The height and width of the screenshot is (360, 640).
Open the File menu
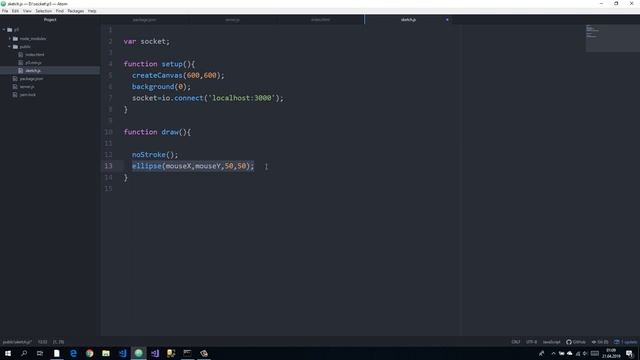coord(5,11)
